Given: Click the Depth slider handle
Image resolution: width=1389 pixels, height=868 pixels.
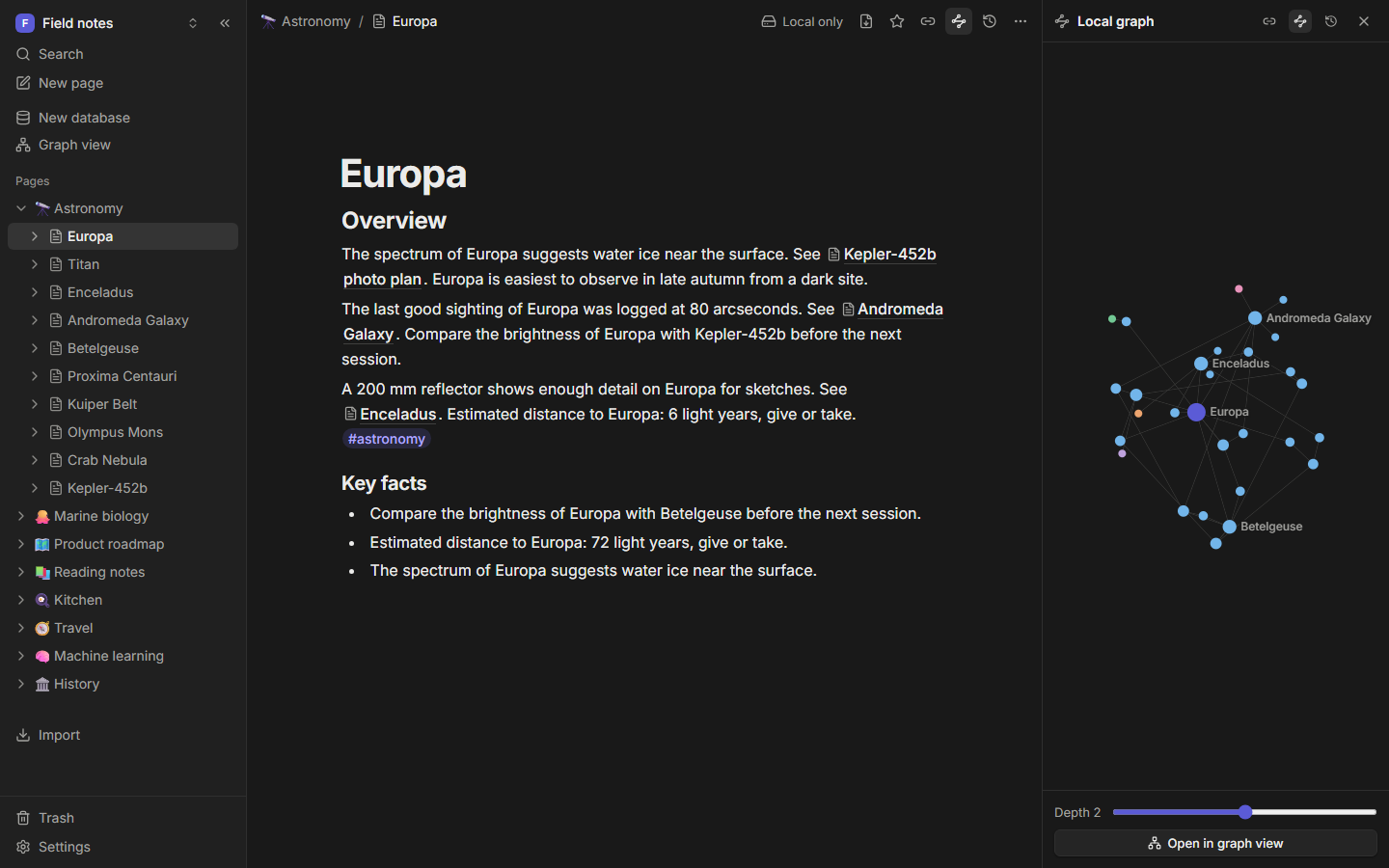Looking at the screenshot, I should click(1245, 812).
